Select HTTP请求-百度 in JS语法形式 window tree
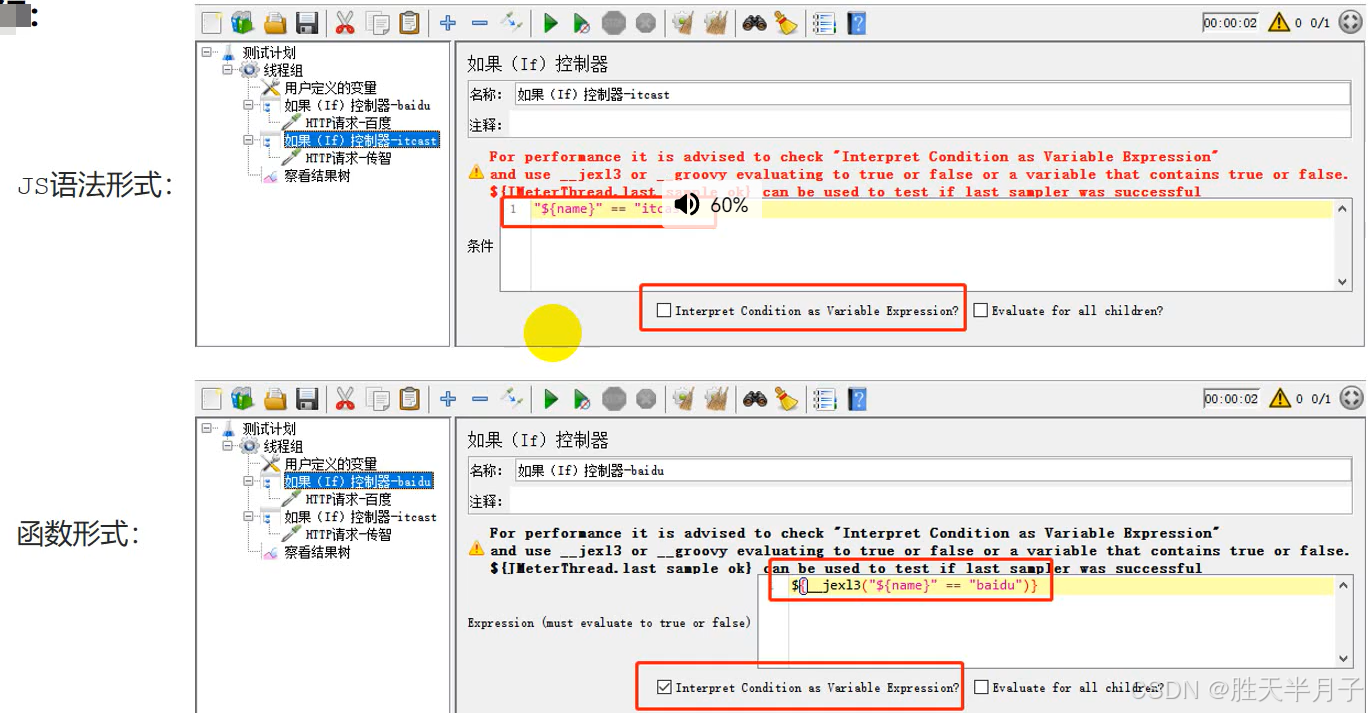 (x=347, y=123)
